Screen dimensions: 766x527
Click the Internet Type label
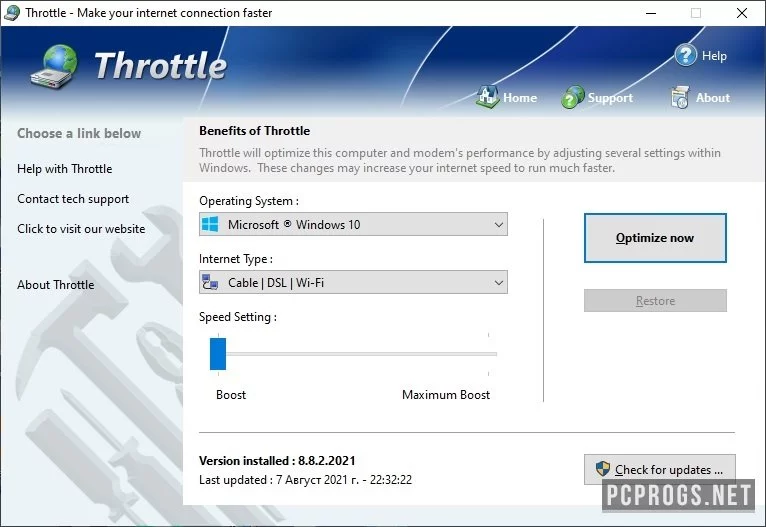[235, 259]
